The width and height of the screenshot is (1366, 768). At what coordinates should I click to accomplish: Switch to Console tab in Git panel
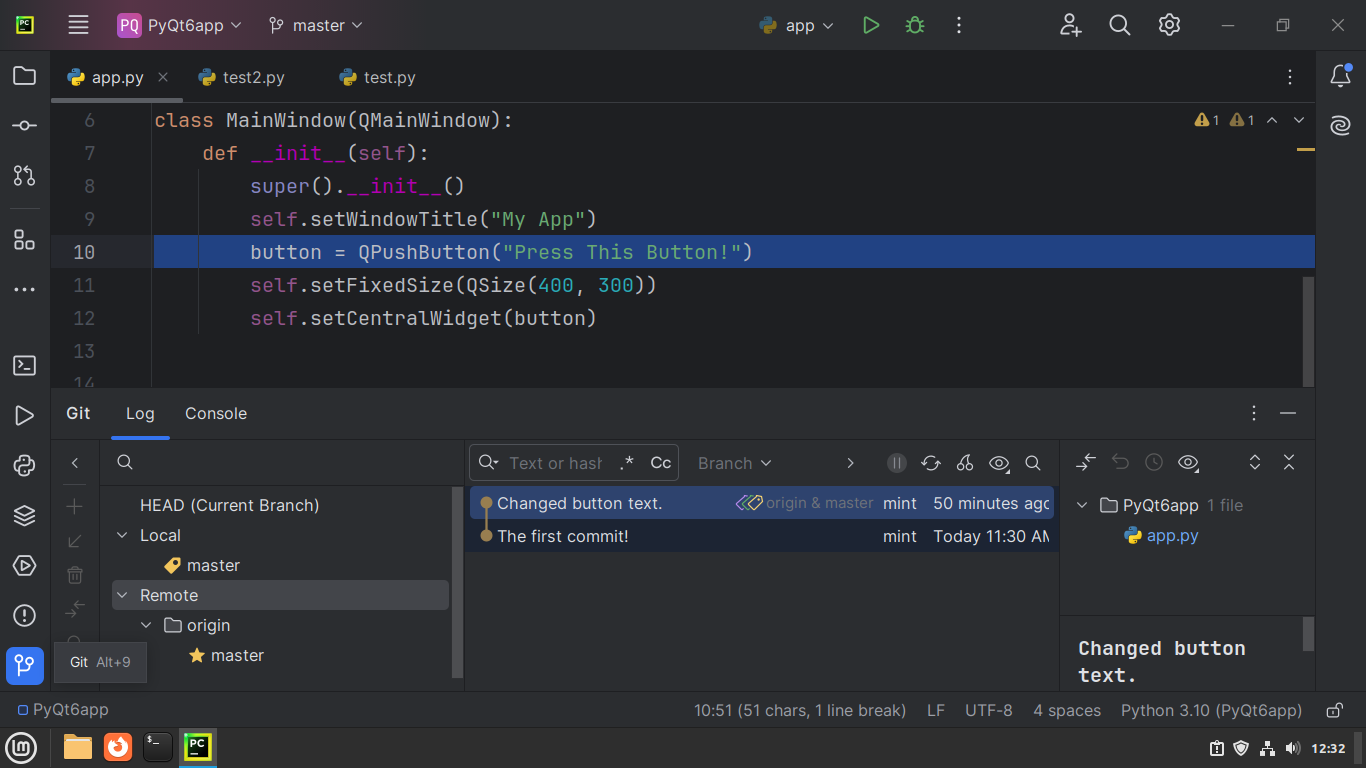tap(216, 413)
